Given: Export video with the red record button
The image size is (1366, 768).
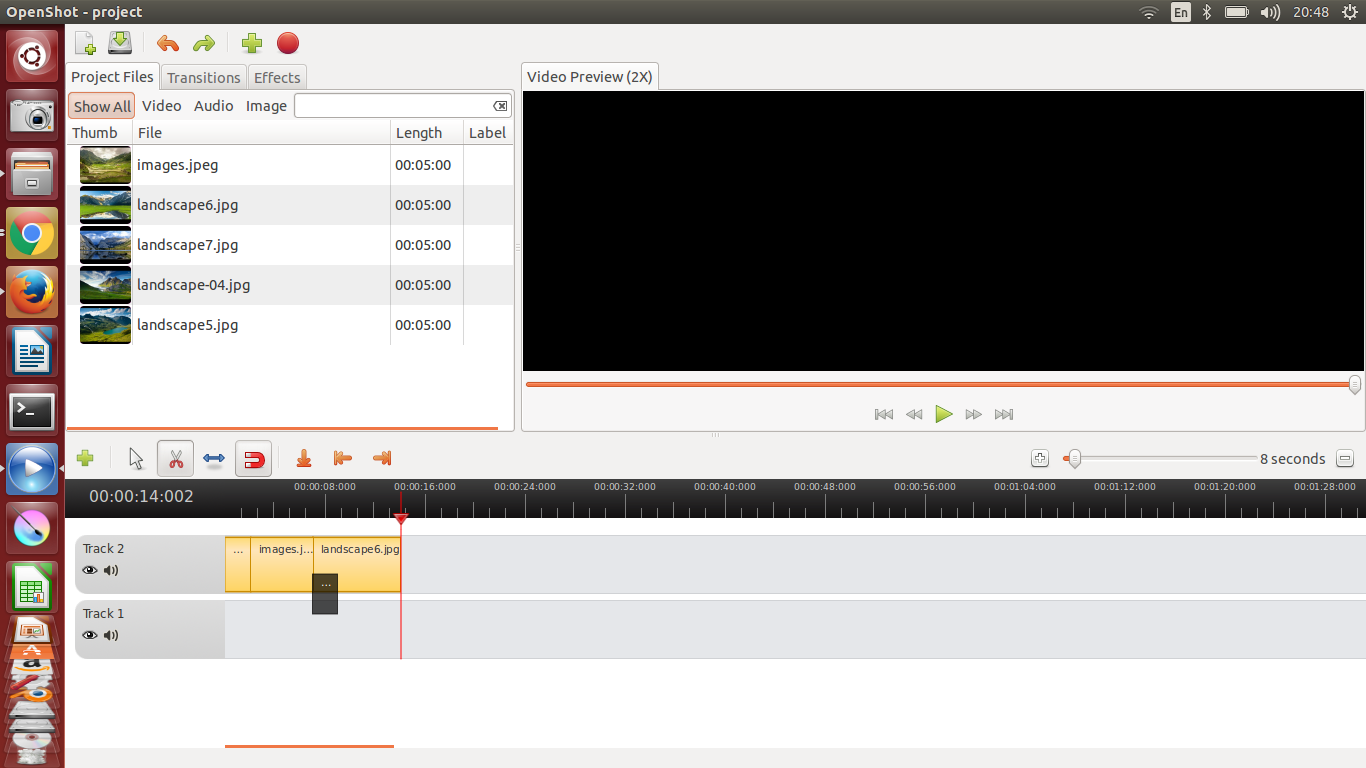Looking at the screenshot, I should point(288,43).
